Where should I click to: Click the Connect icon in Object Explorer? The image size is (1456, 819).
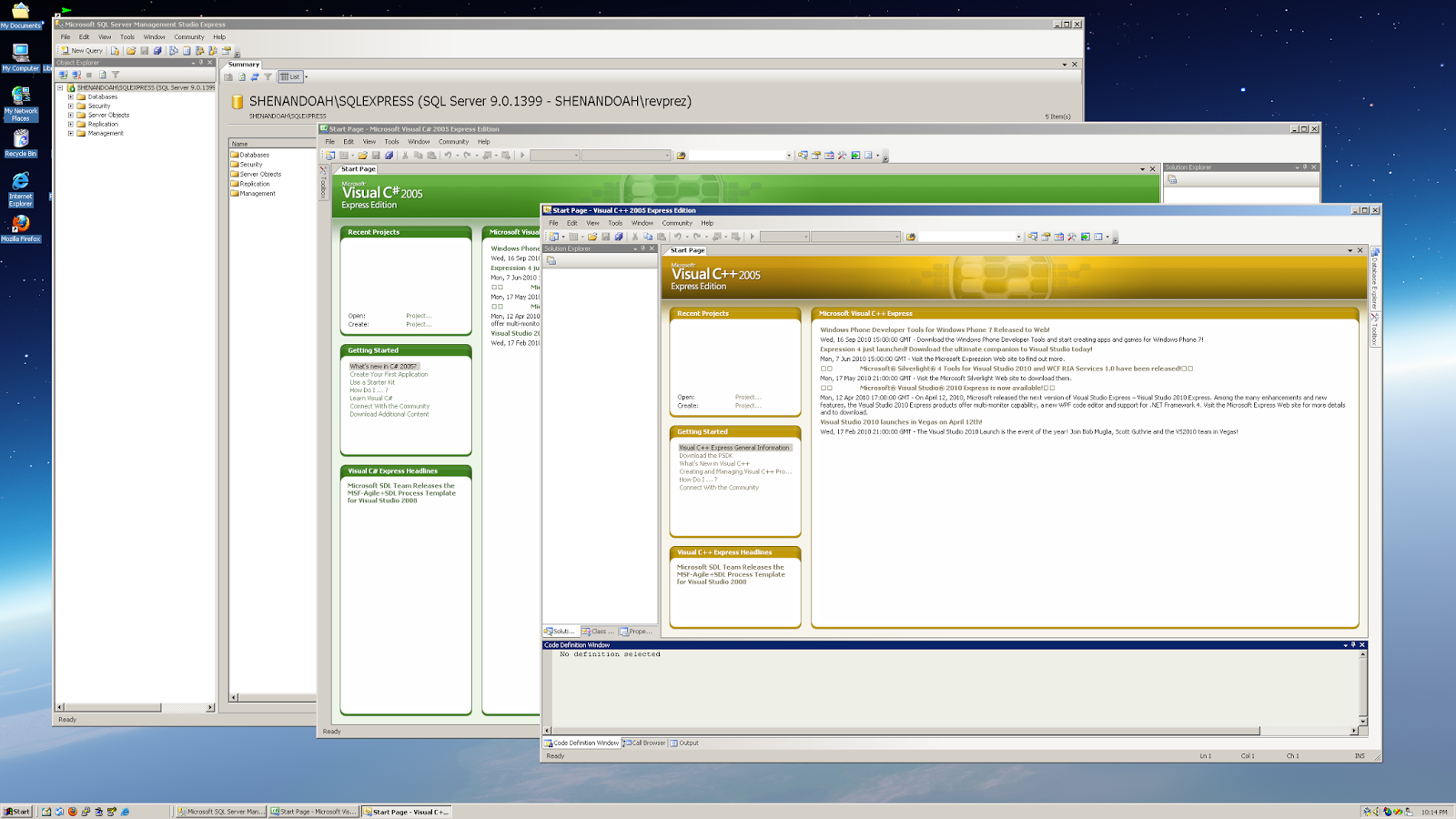tap(63, 75)
